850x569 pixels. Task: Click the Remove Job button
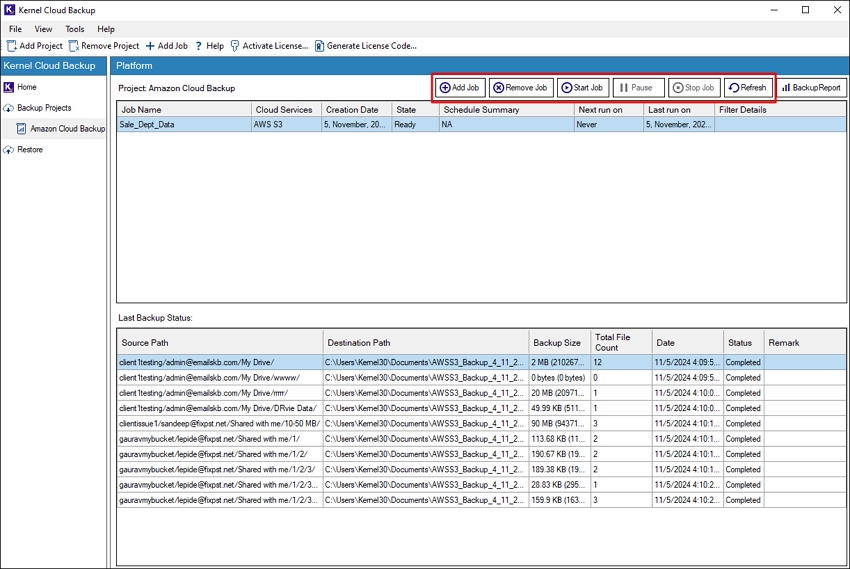click(521, 88)
